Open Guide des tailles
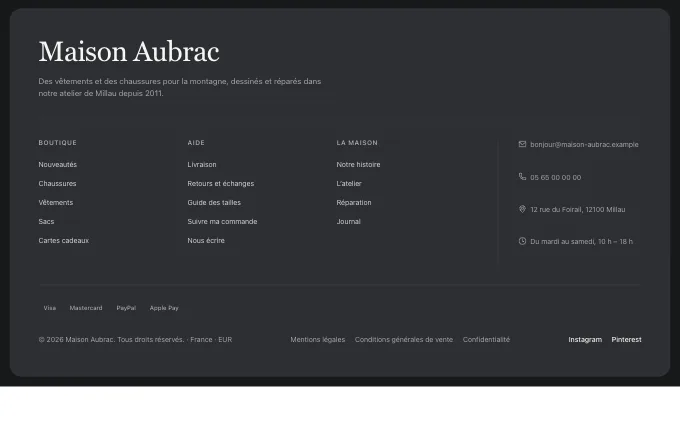Viewport: 680px width, 425px height. [214, 203]
